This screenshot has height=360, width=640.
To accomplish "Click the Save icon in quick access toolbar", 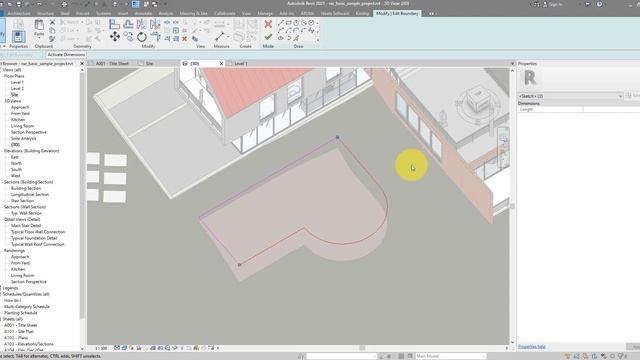I will (18, 4).
